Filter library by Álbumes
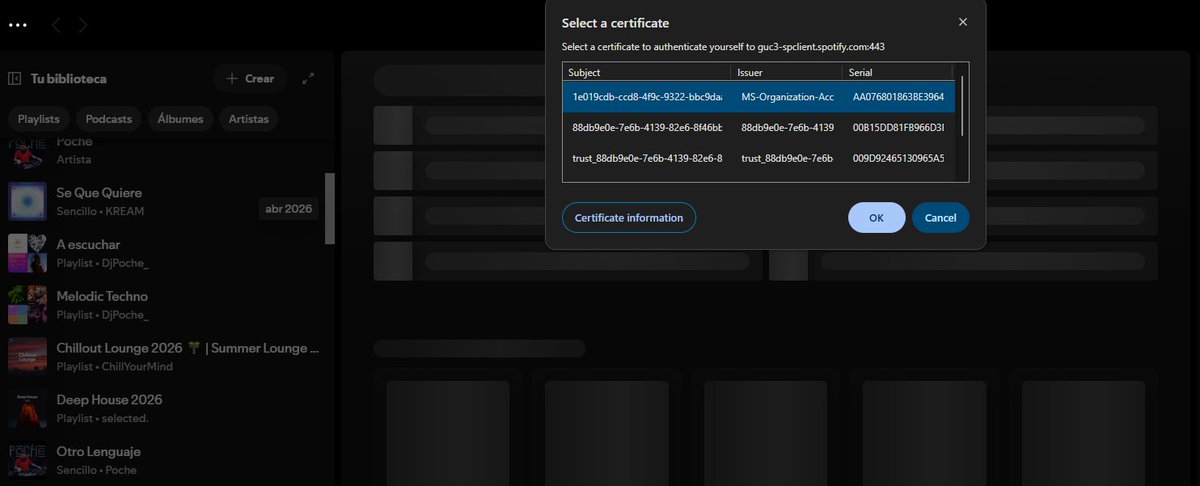Screen dimensions: 1200x486 coord(180,118)
